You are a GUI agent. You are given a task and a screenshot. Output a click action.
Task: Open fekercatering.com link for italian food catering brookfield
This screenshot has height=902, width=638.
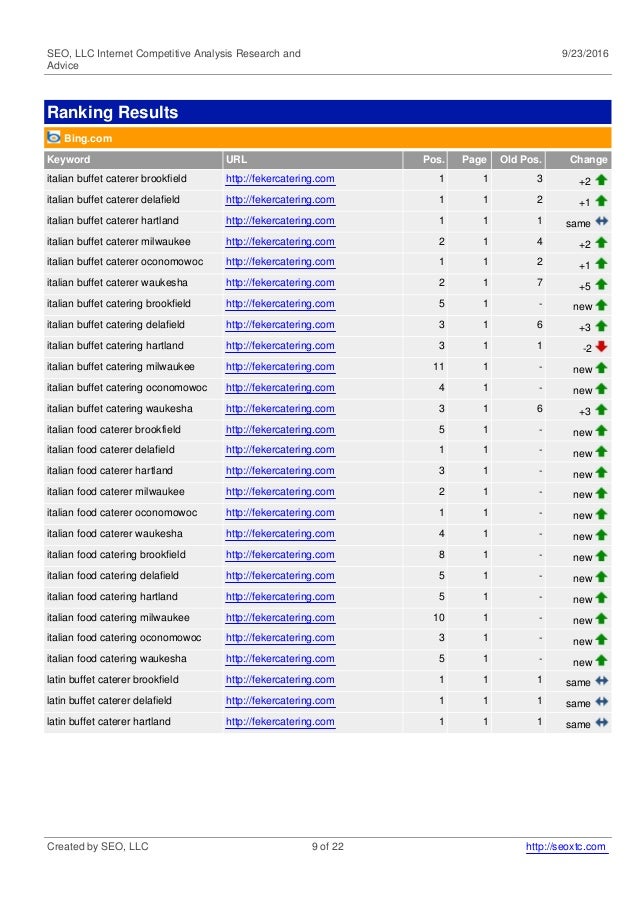coord(280,555)
